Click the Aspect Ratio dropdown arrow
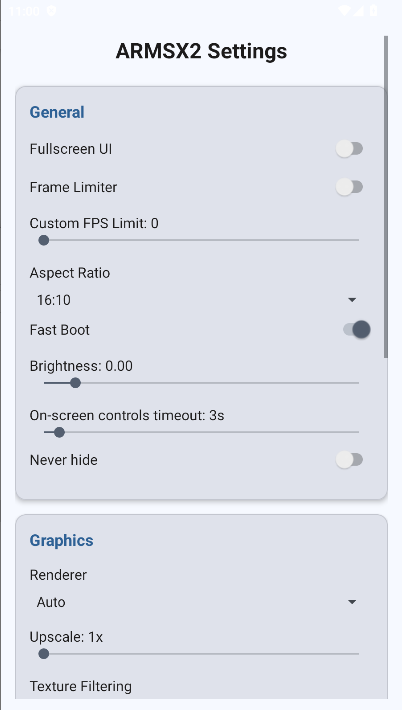The width and height of the screenshot is (402, 710). tap(352, 300)
